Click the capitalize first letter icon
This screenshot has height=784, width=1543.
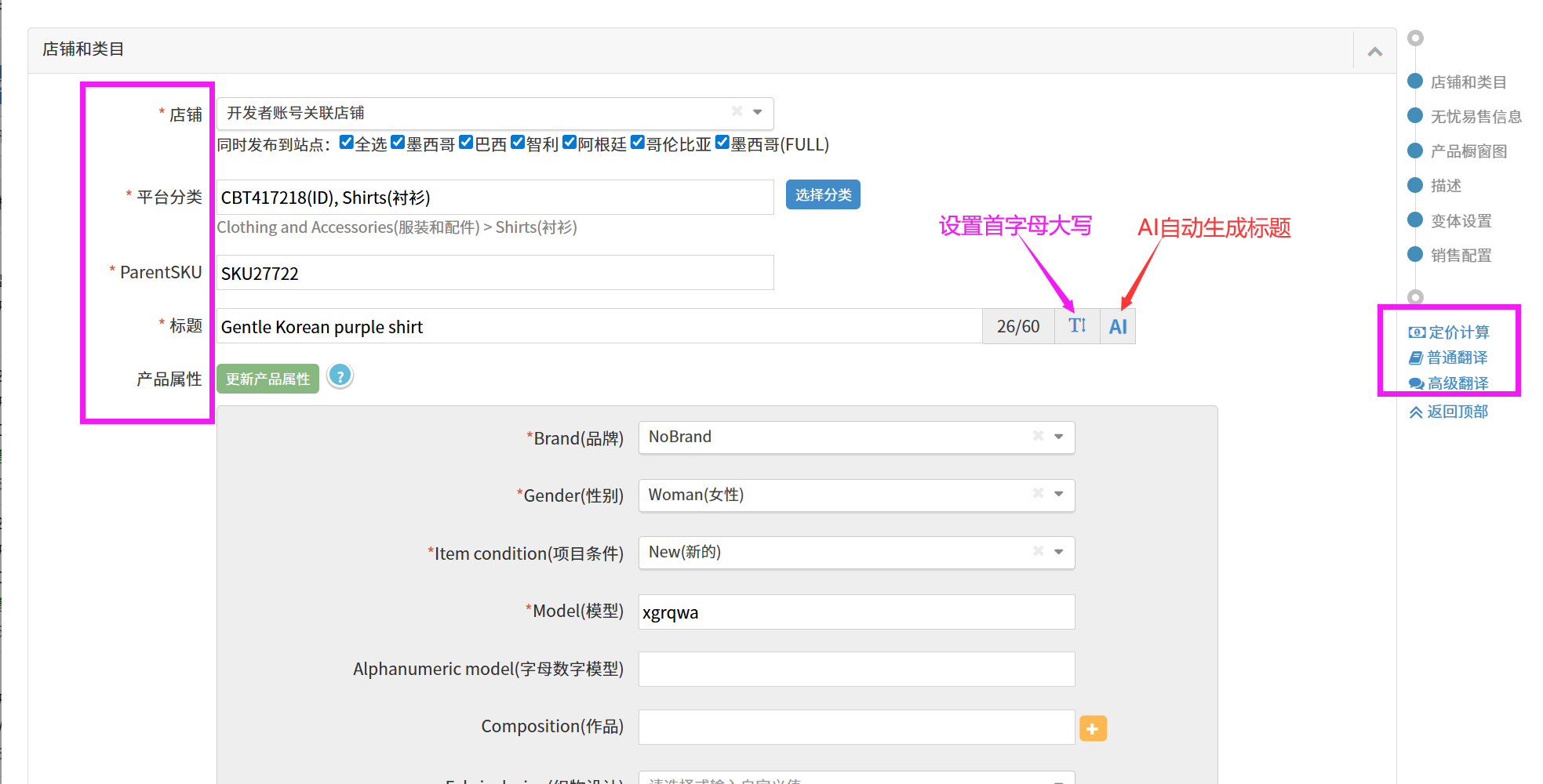tap(1077, 326)
